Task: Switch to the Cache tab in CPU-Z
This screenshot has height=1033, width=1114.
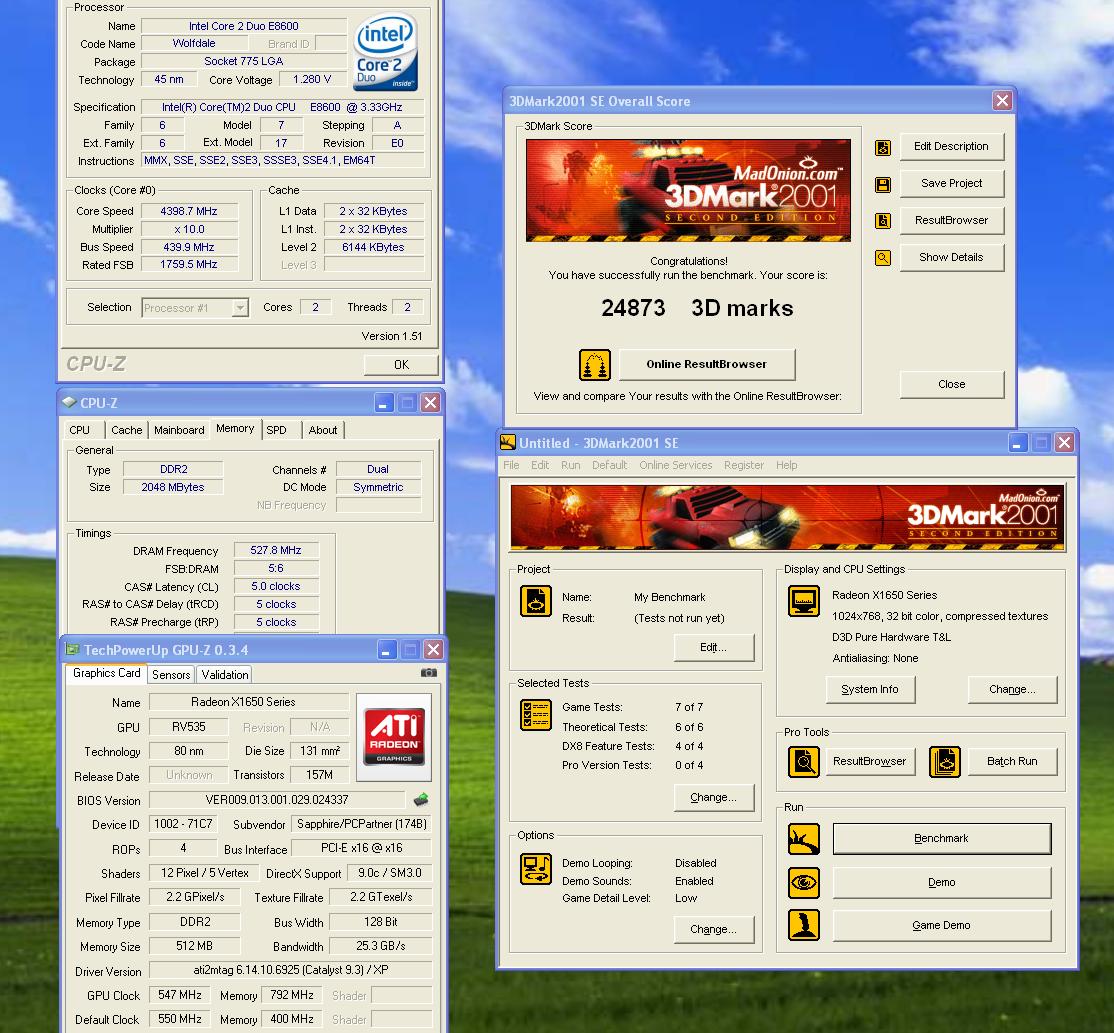Action: (126, 430)
